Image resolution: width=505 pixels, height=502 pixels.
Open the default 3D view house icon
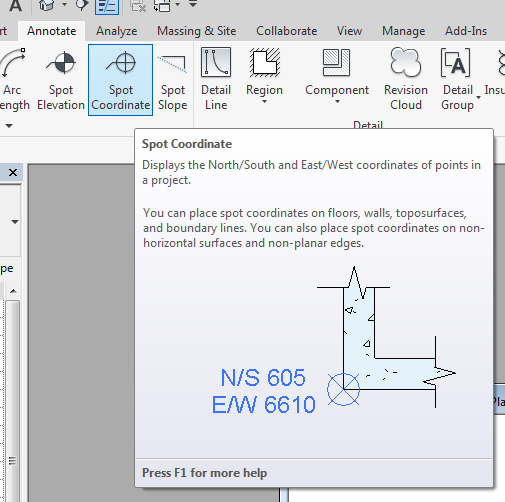pos(47,5)
